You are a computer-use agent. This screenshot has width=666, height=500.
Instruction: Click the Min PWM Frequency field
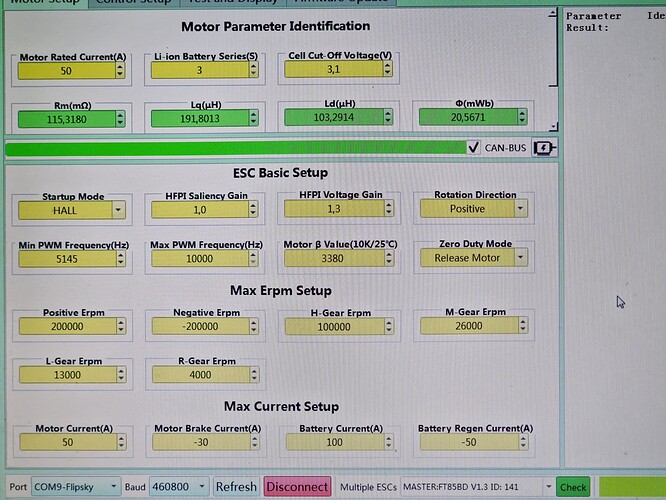pos(67,259)
